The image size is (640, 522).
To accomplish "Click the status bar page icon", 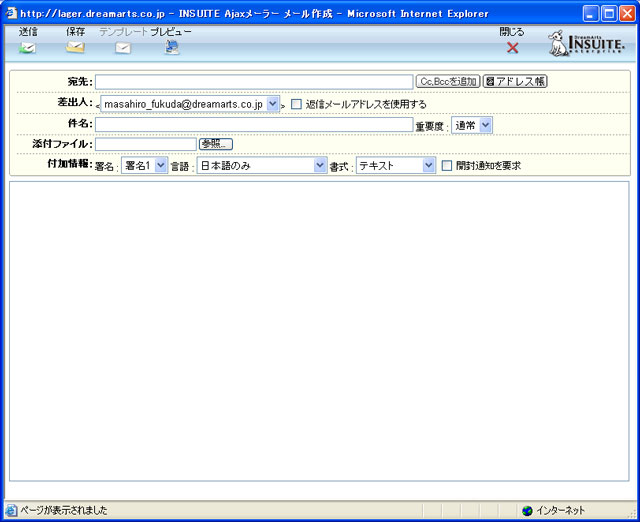I will 11,510.
